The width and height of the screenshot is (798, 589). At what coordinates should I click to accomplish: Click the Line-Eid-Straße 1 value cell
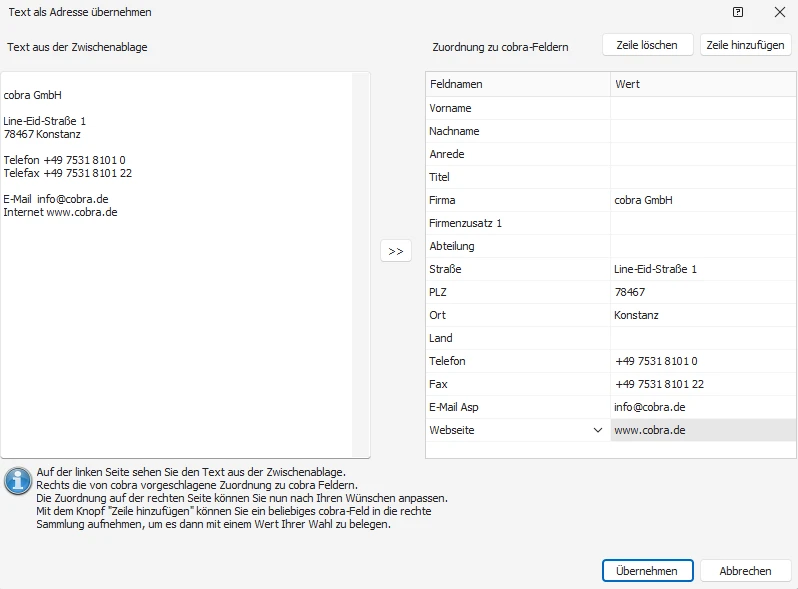pos(703,269)
